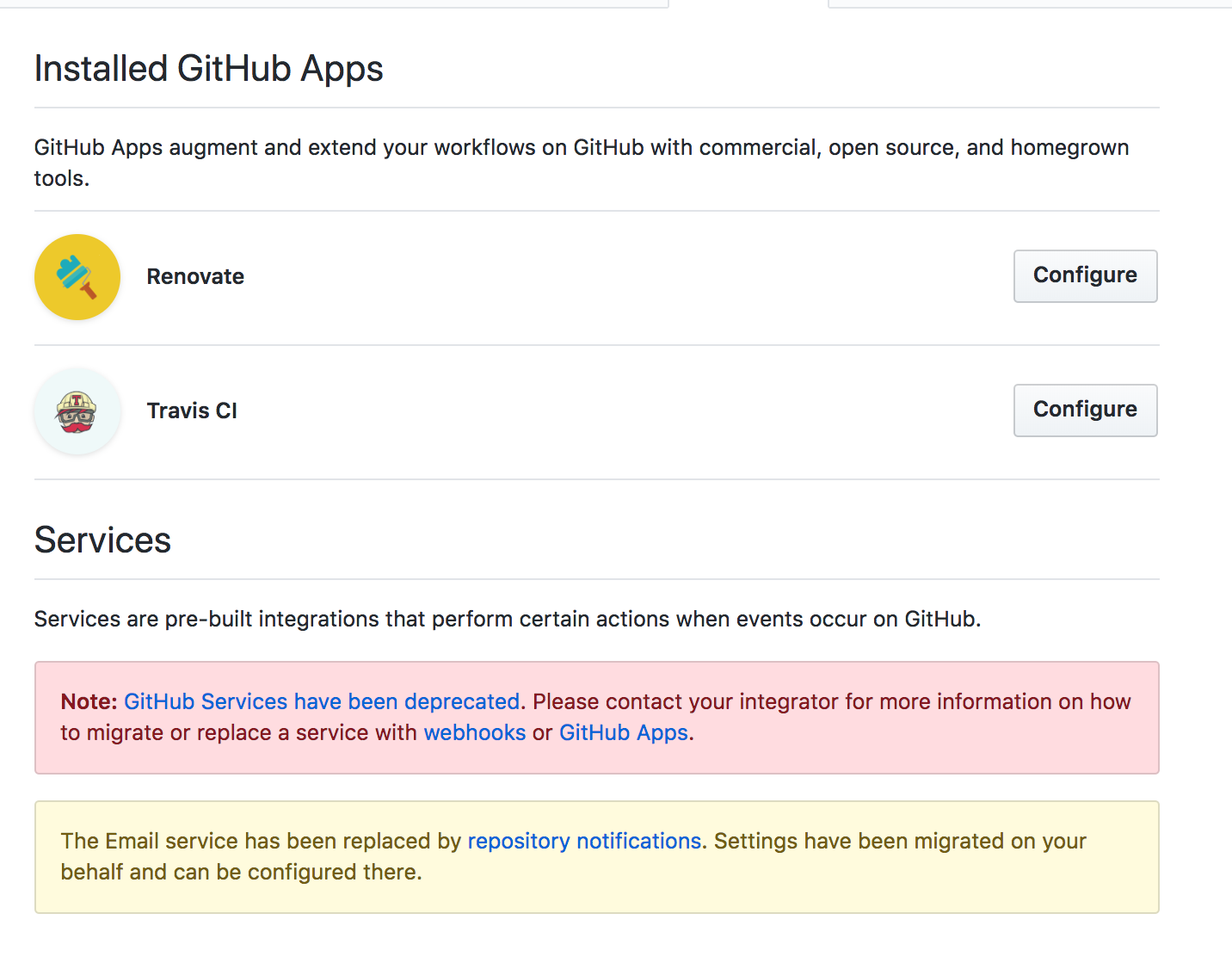1232x969 pixels.
Task: Click the Installed GitHub Apps heading
Action: pyautogui.click(x=208, y=68)
